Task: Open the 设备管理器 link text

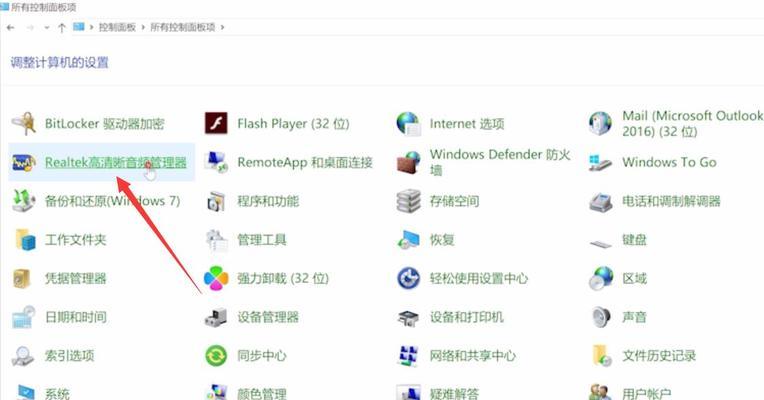Action: tap(268, 317)
